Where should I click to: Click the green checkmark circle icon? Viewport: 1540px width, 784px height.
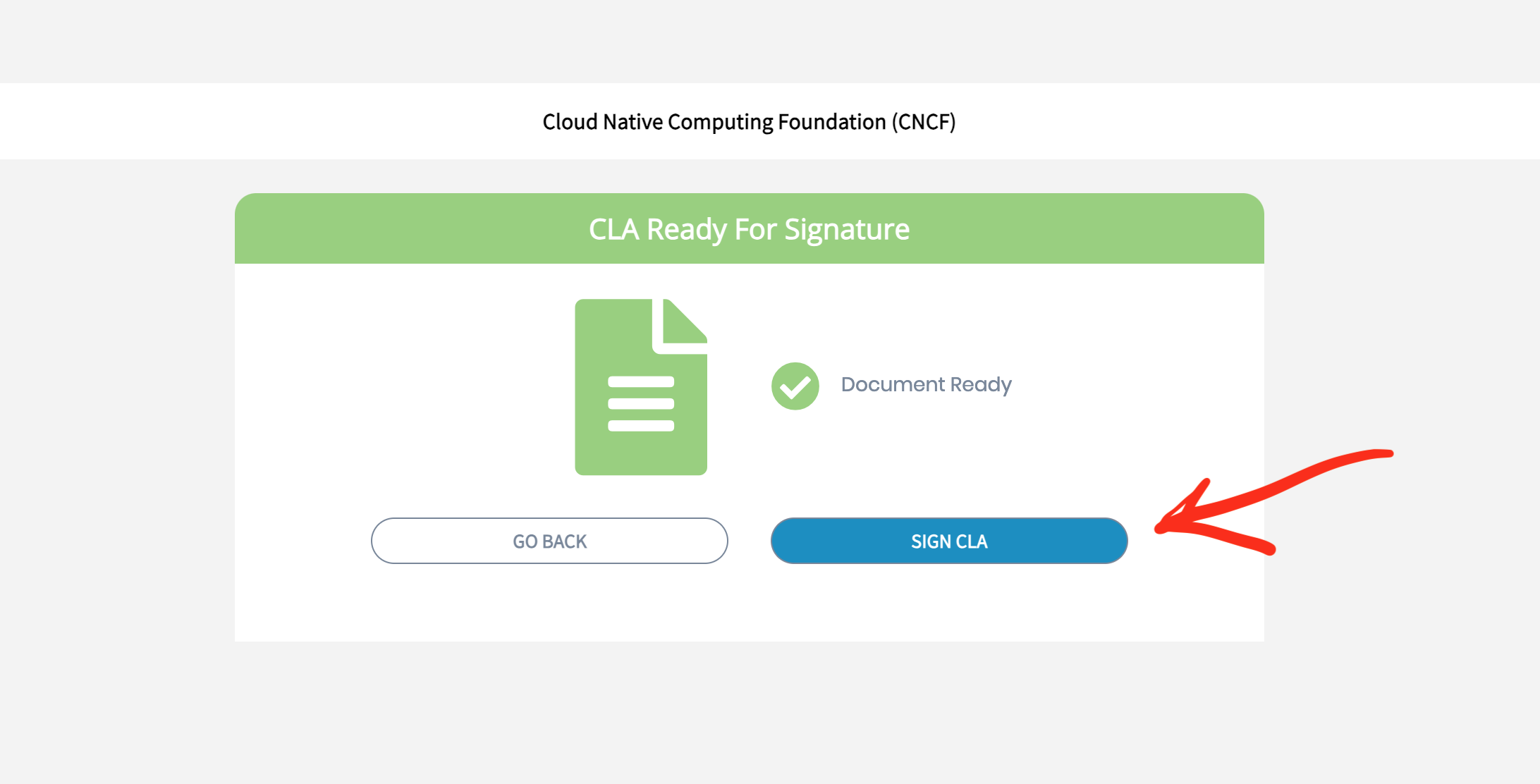click(x=795, y=386)
